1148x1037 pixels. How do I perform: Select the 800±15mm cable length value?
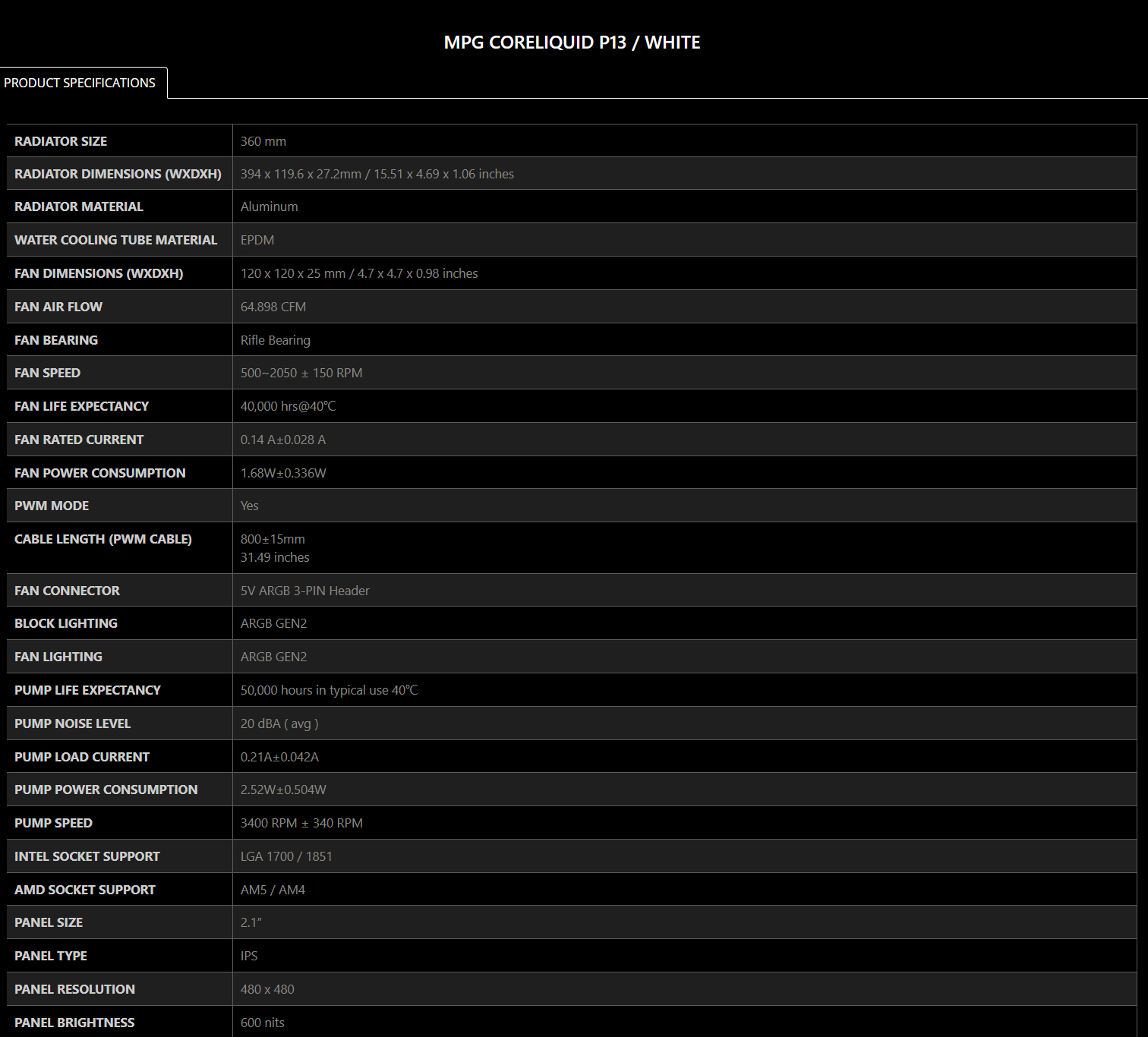tap(273, 539)
